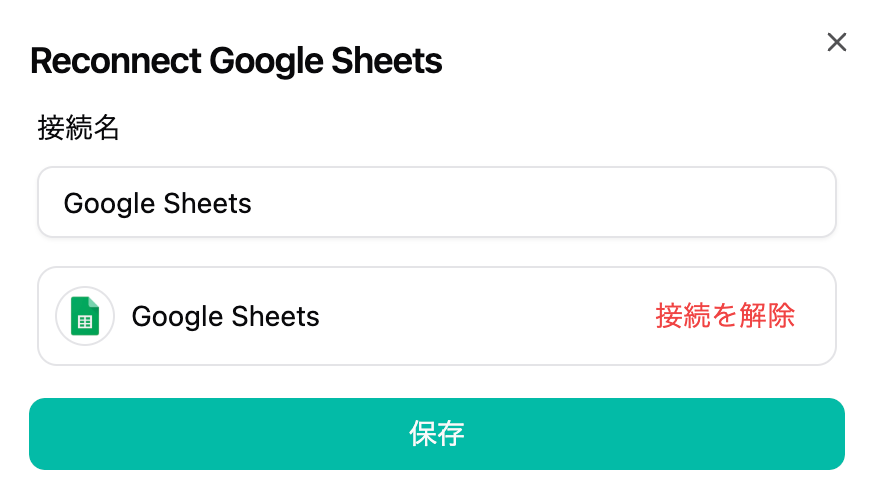Disconnect the Google Sheets account

point(725,316)
